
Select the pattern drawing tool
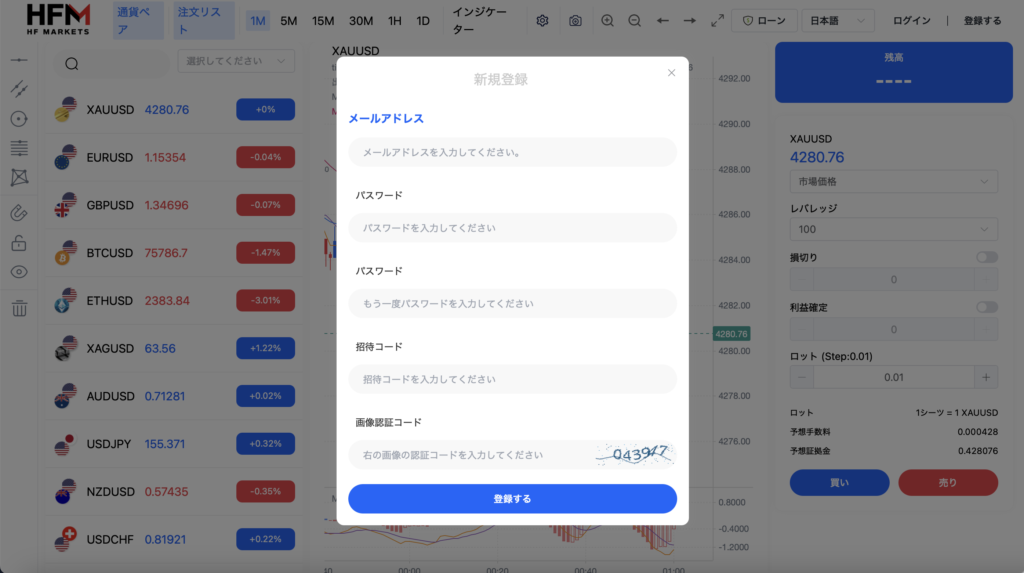[19, 177]
